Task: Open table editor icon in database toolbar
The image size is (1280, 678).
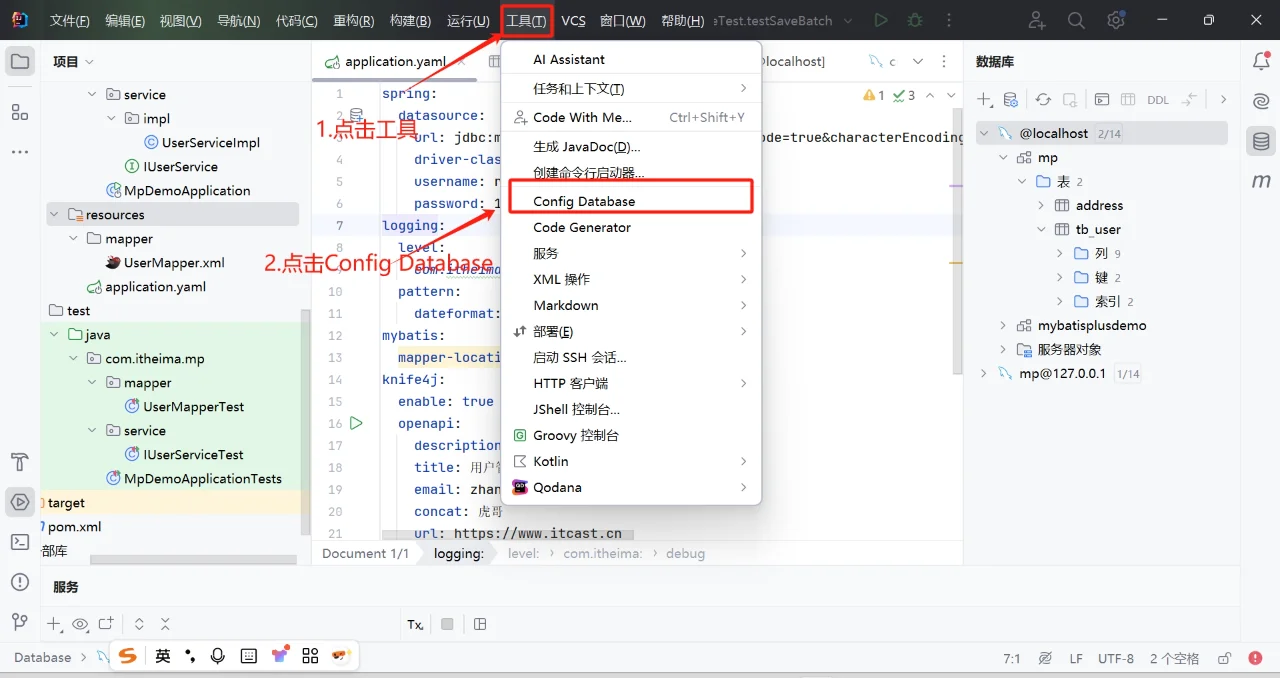Action: coord(1128,100)
